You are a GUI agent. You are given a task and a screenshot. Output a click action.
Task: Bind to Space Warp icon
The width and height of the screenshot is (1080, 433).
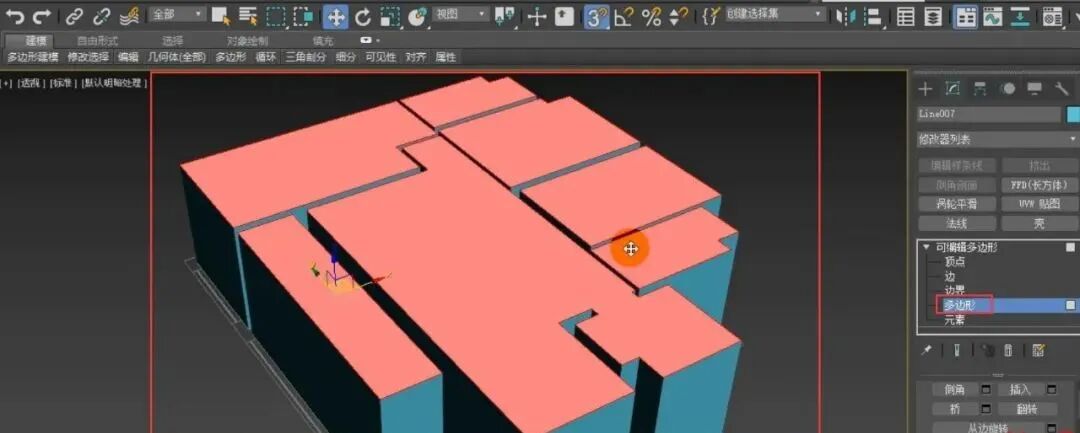click(x=130, y=16)
